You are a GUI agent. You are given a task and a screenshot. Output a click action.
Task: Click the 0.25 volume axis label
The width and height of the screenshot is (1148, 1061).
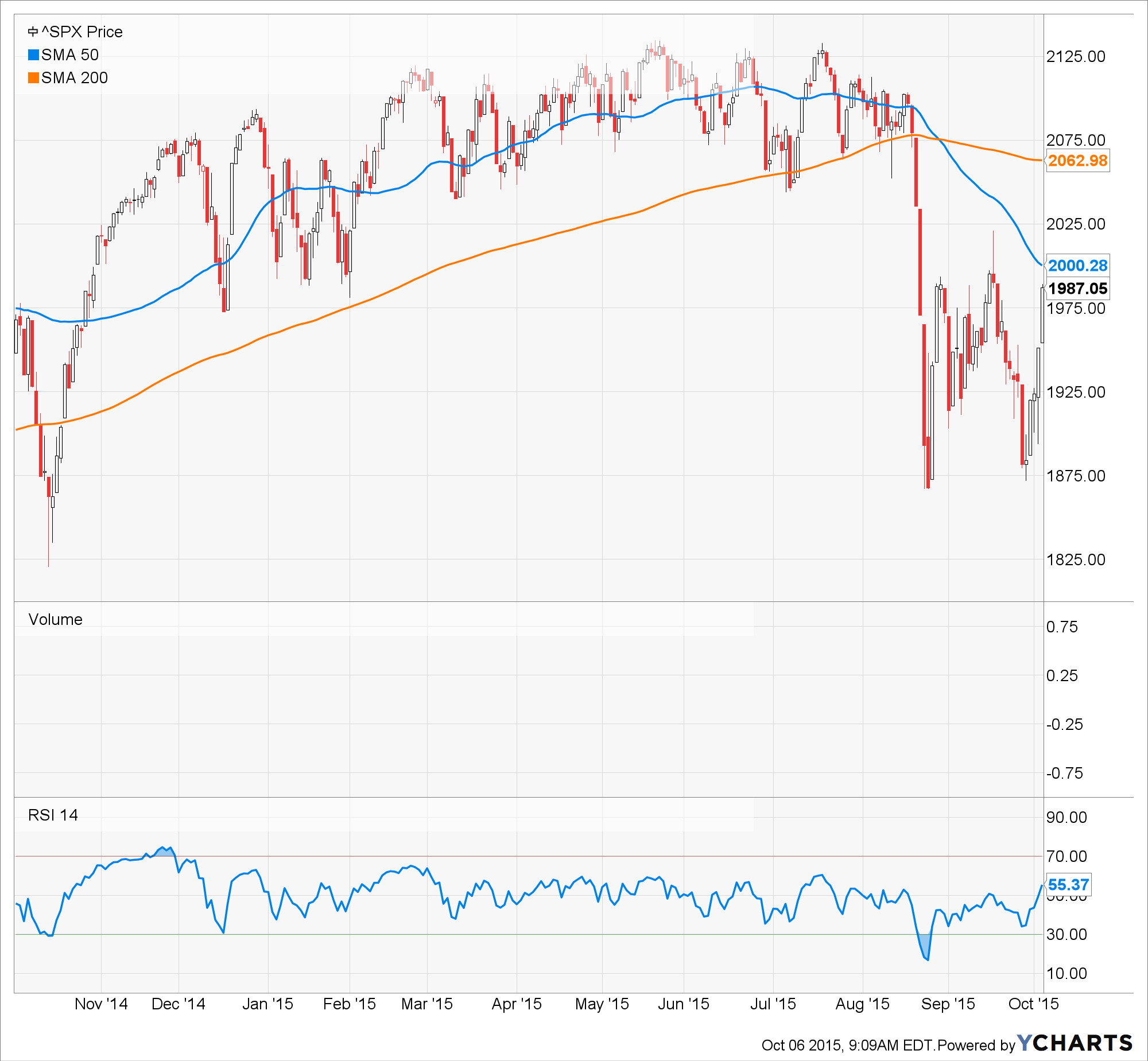[1062, 676]
